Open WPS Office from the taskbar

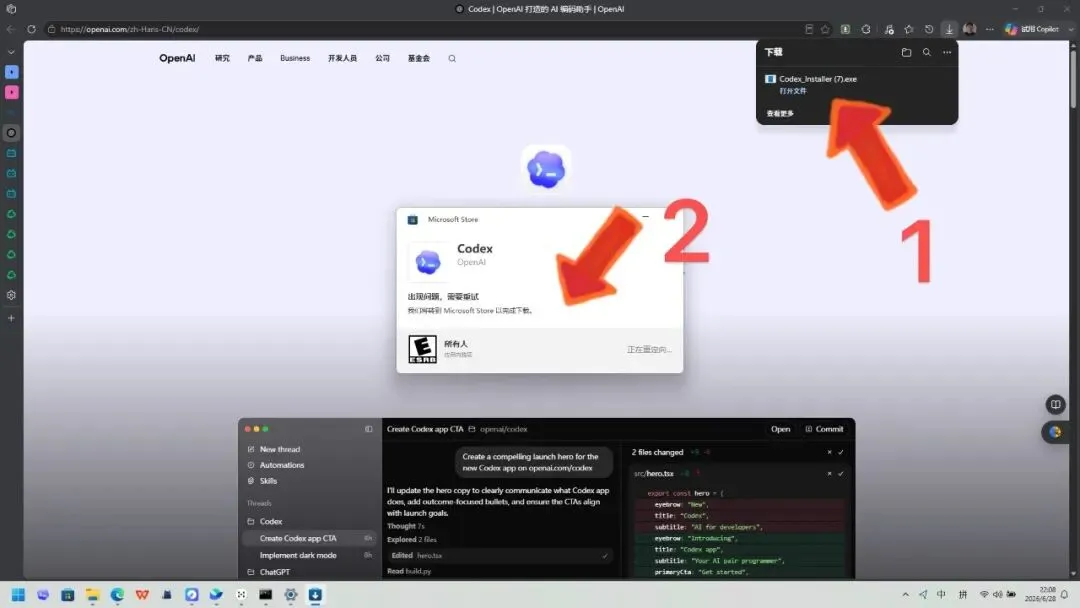pyautogui.click(x=142, y=595)
